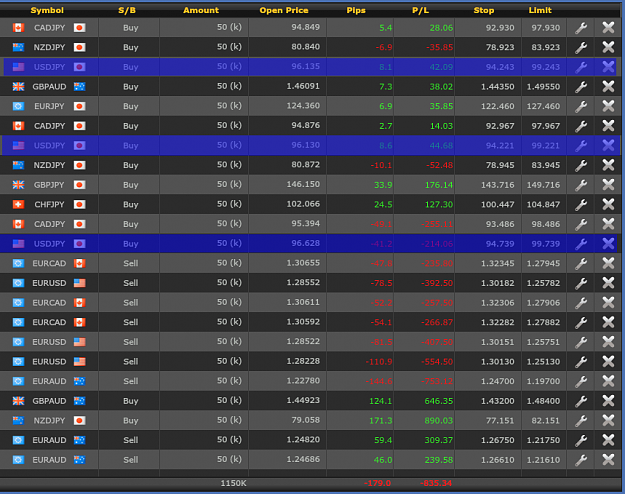Image resolution: width=625 pixels, height=494 pixels.
Task: Open the modify wrench for the EURJPY position
Action: 581,106
